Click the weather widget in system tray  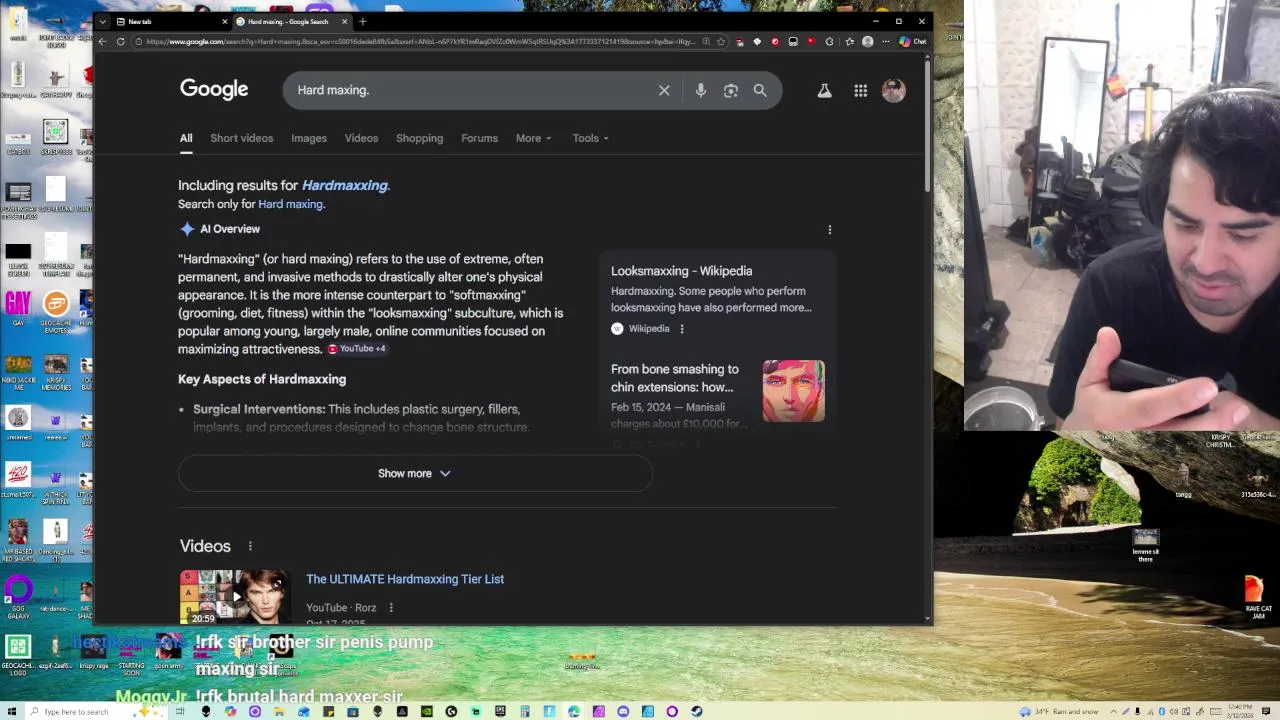click(1060, 711)
